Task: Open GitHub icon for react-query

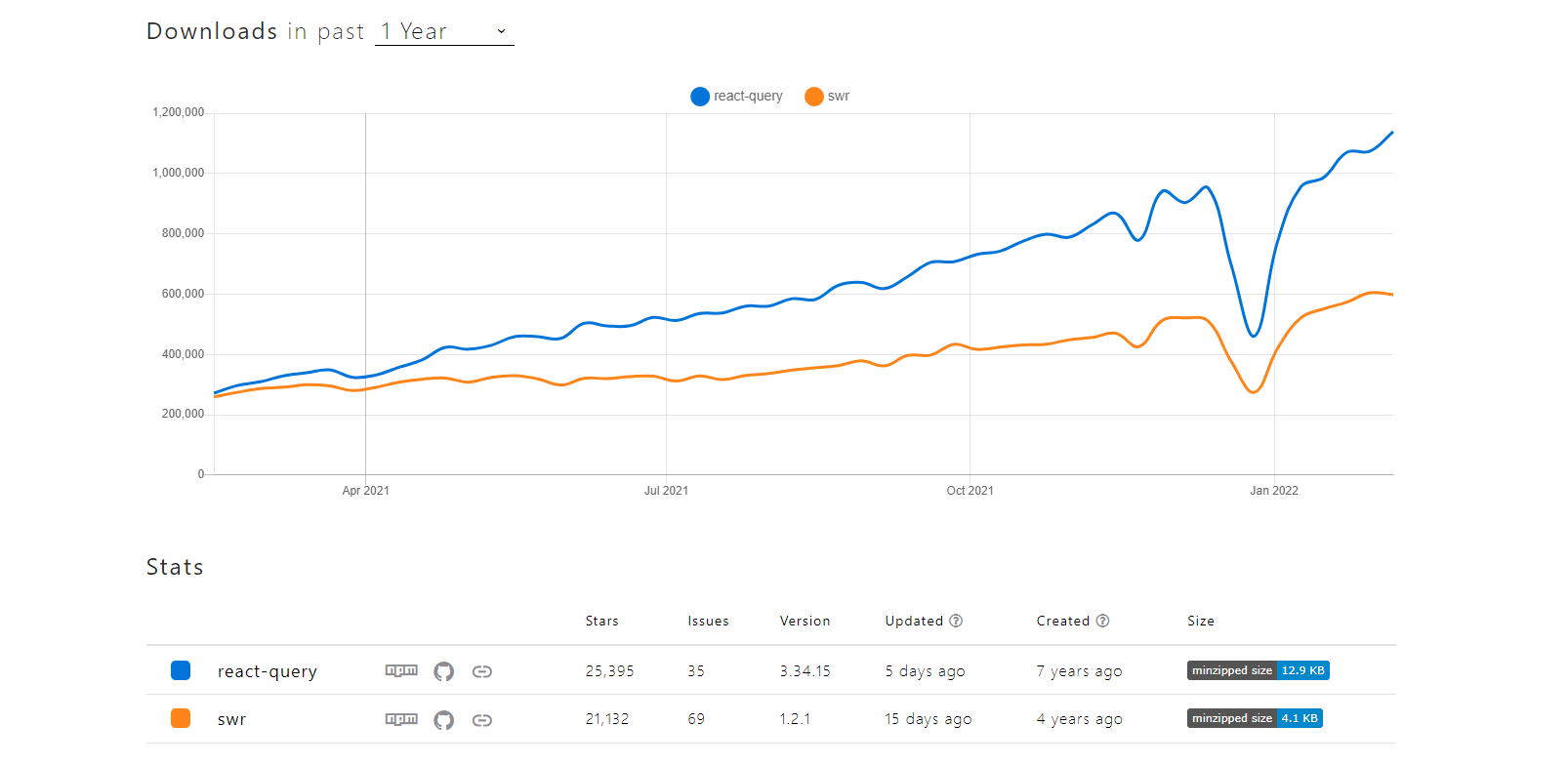Action: click(444, 671)
